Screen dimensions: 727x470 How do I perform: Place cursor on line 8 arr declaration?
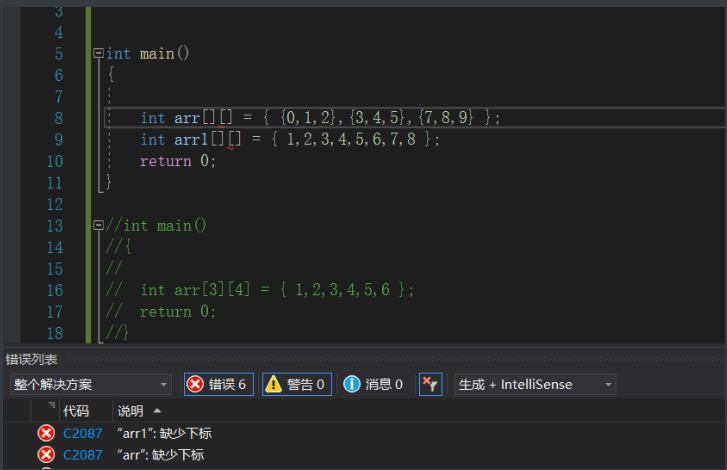320,118
